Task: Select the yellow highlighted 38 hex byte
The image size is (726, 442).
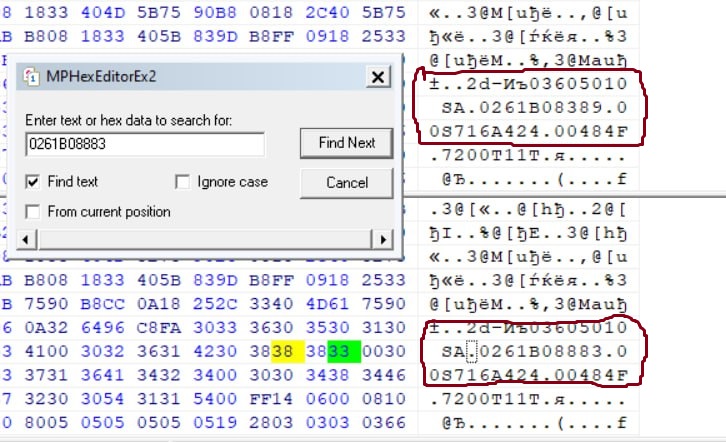Action: point(282,352)
